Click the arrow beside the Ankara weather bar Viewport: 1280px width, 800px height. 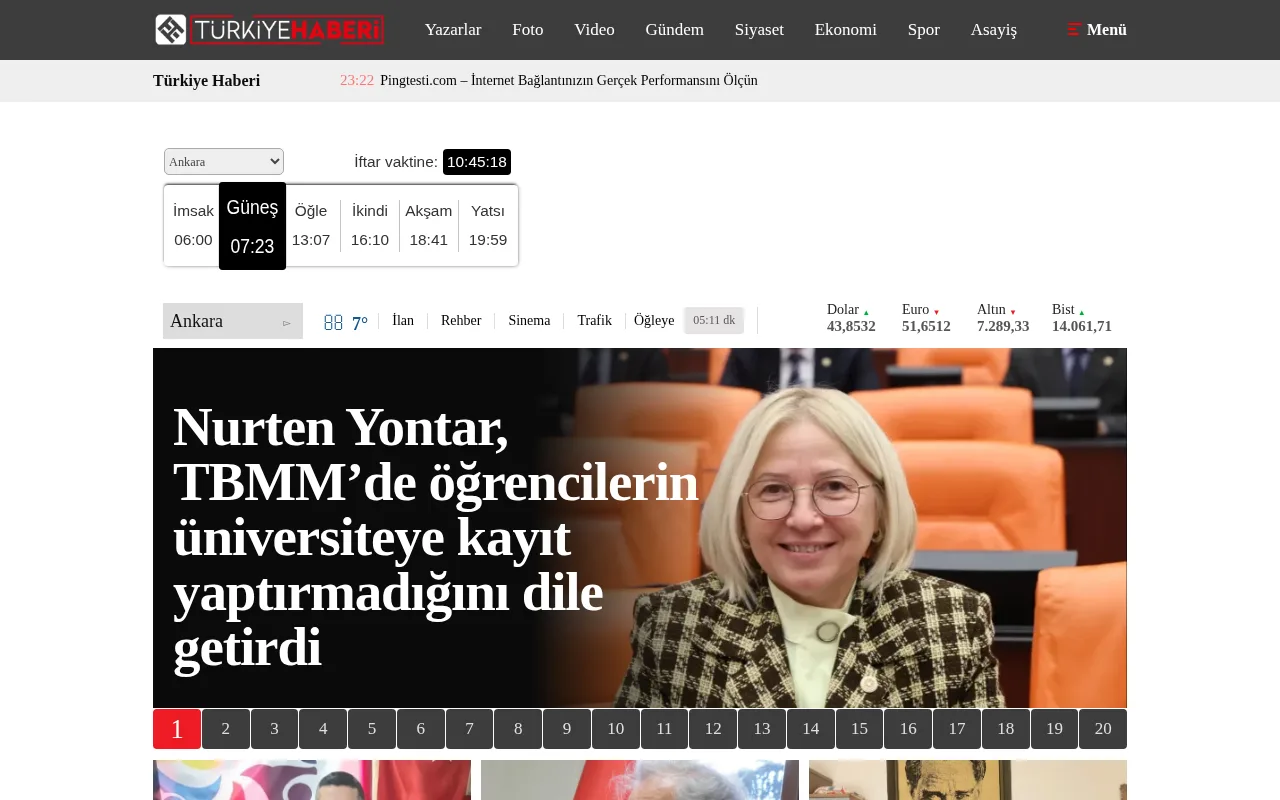point(287,323)
